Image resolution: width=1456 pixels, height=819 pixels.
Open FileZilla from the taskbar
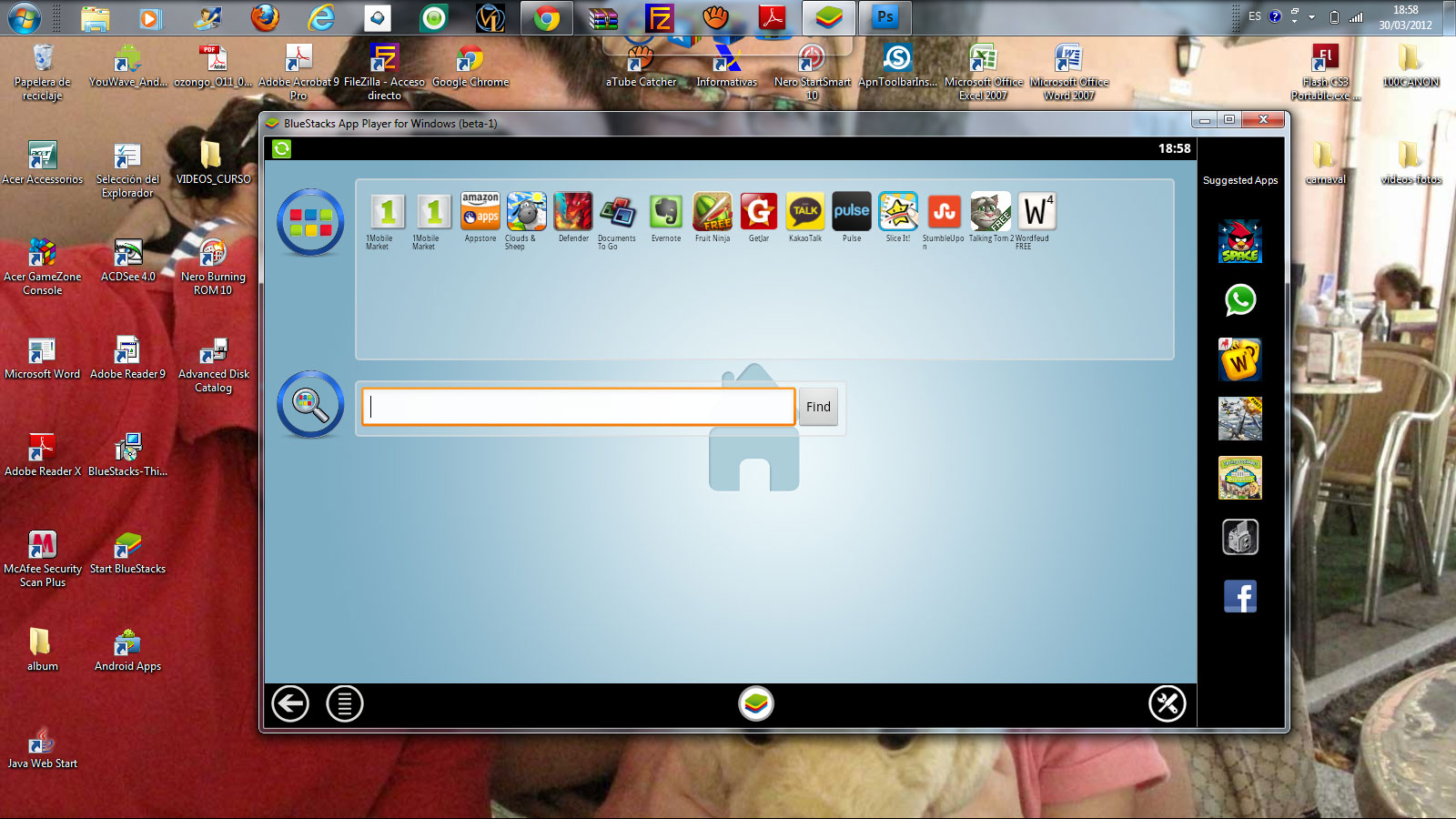[659, 17]
